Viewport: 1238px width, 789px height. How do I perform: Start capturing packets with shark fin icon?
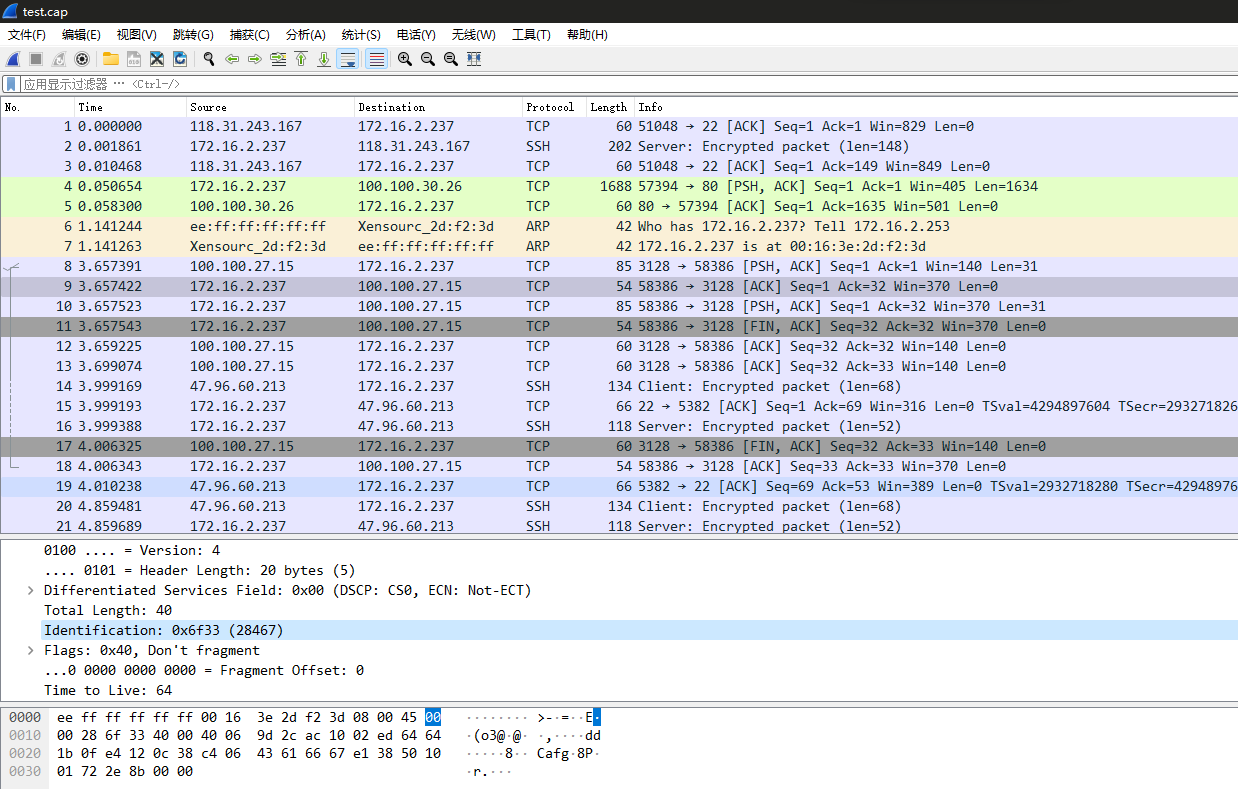(x=13, y=59)
